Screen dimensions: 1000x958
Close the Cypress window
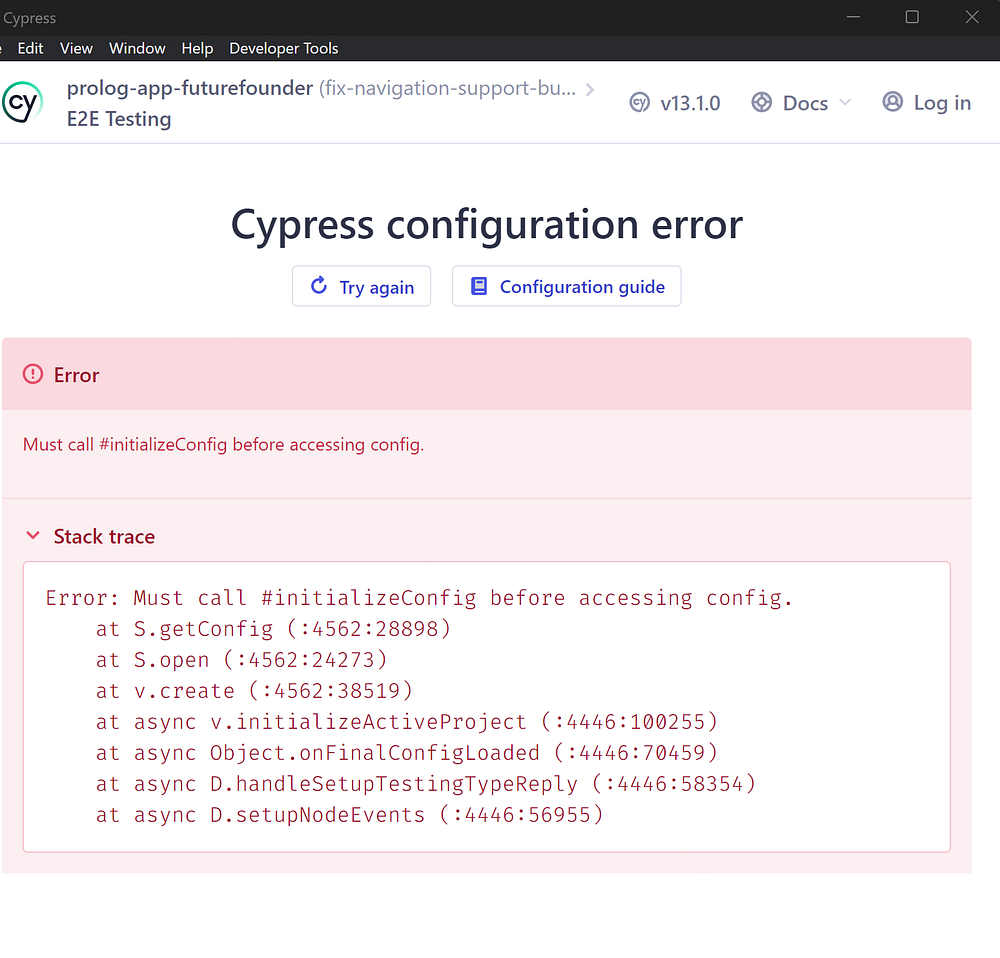click(x=972, y=17)
